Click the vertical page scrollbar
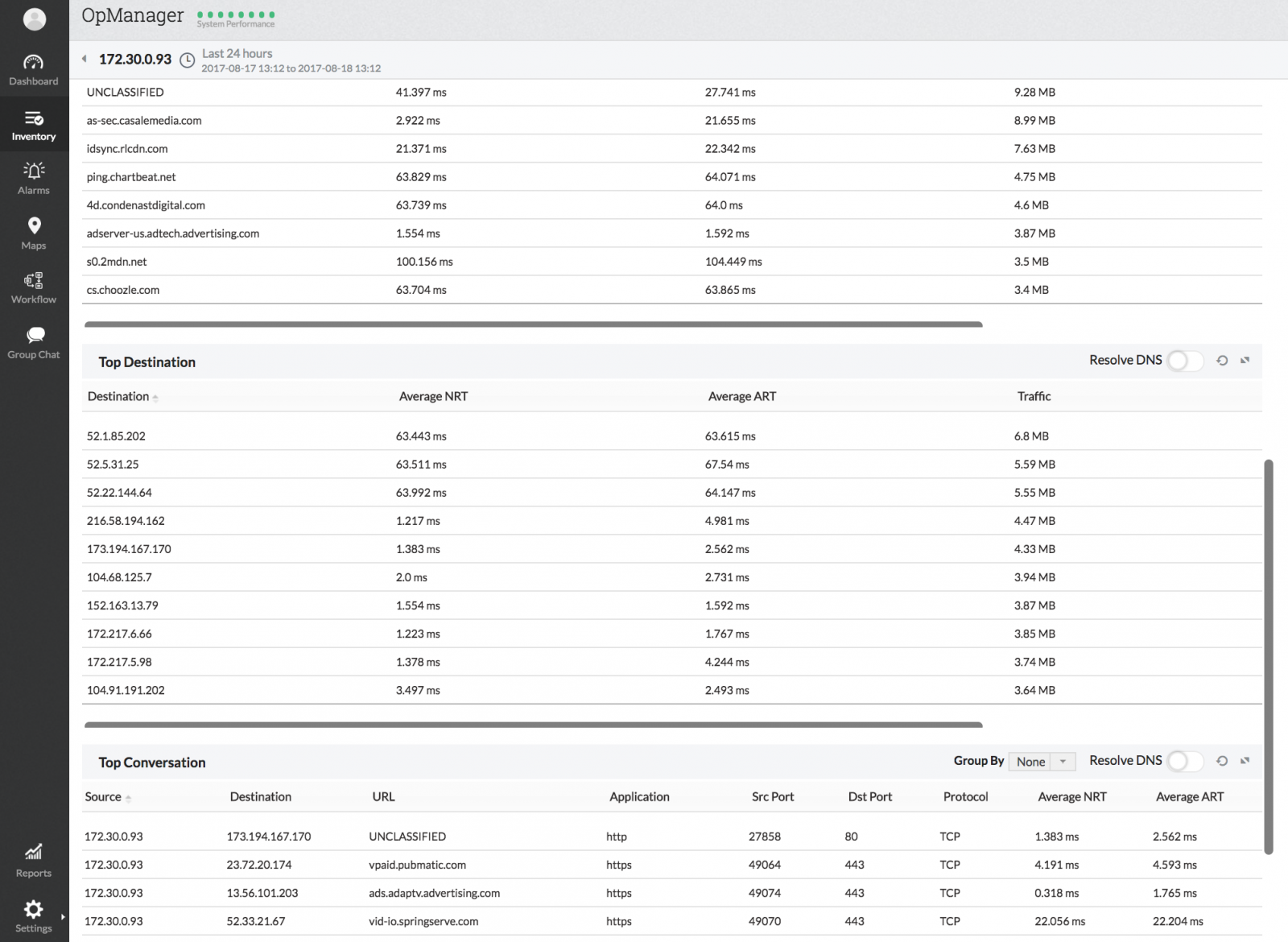 pyautogui.click(x=1269, y=656)
